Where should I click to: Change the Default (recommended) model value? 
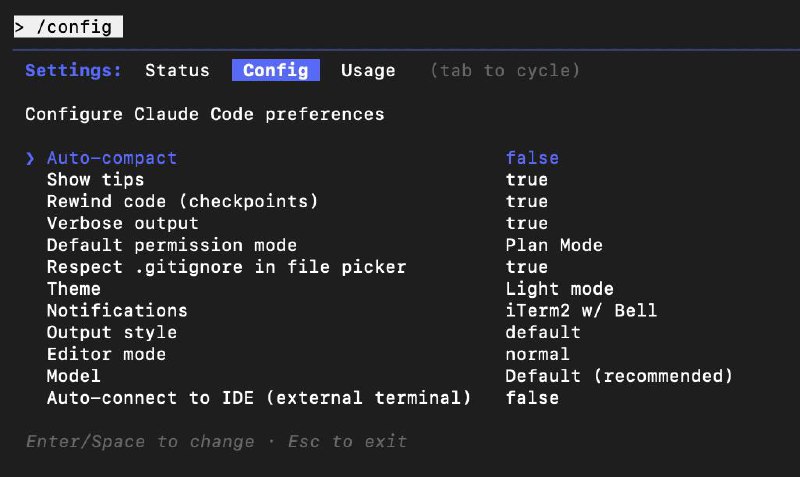(x=619, y=376)
